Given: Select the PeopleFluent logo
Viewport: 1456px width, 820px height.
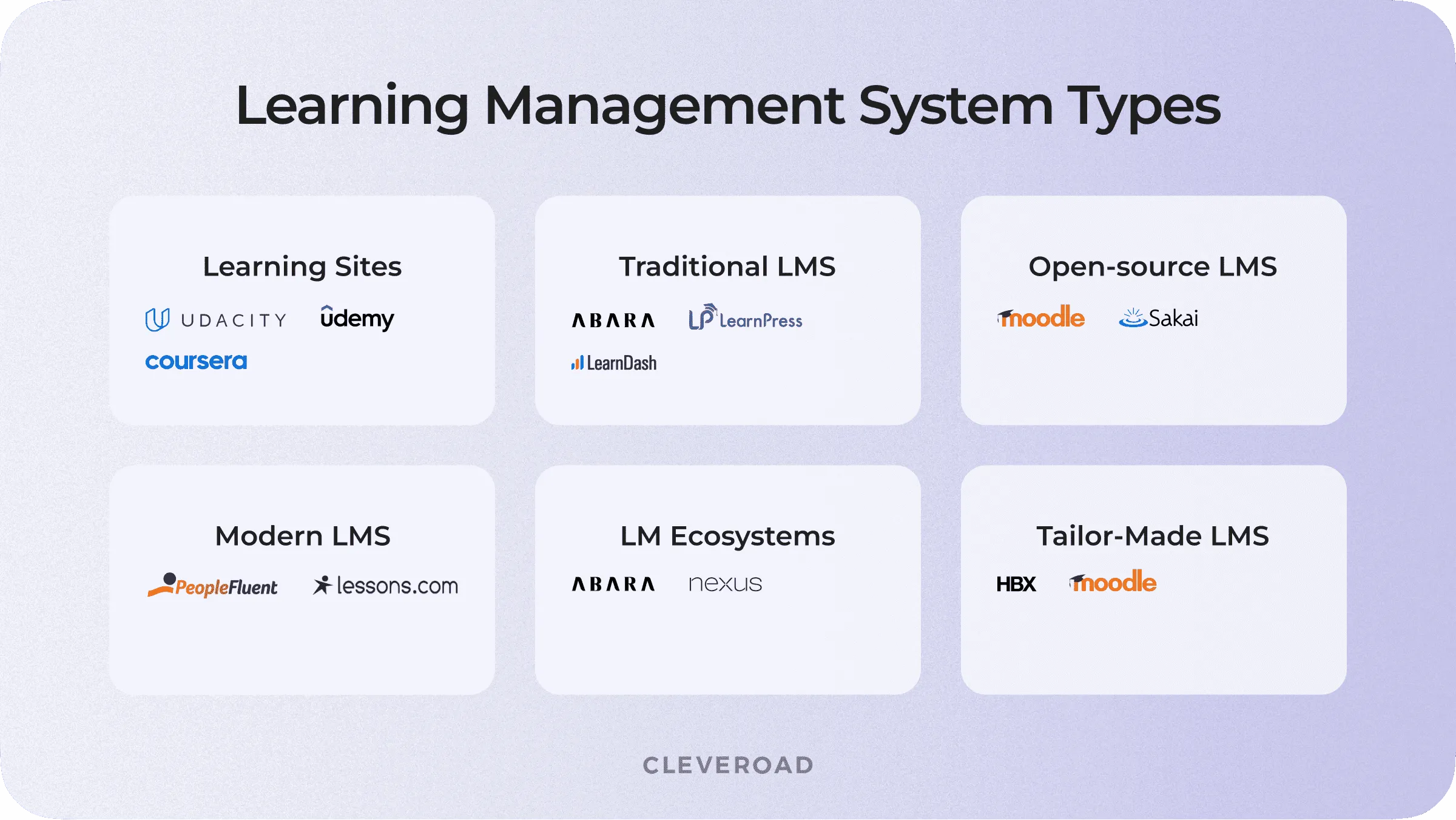Looking at the screenshot, I should [x=212, y=585].
